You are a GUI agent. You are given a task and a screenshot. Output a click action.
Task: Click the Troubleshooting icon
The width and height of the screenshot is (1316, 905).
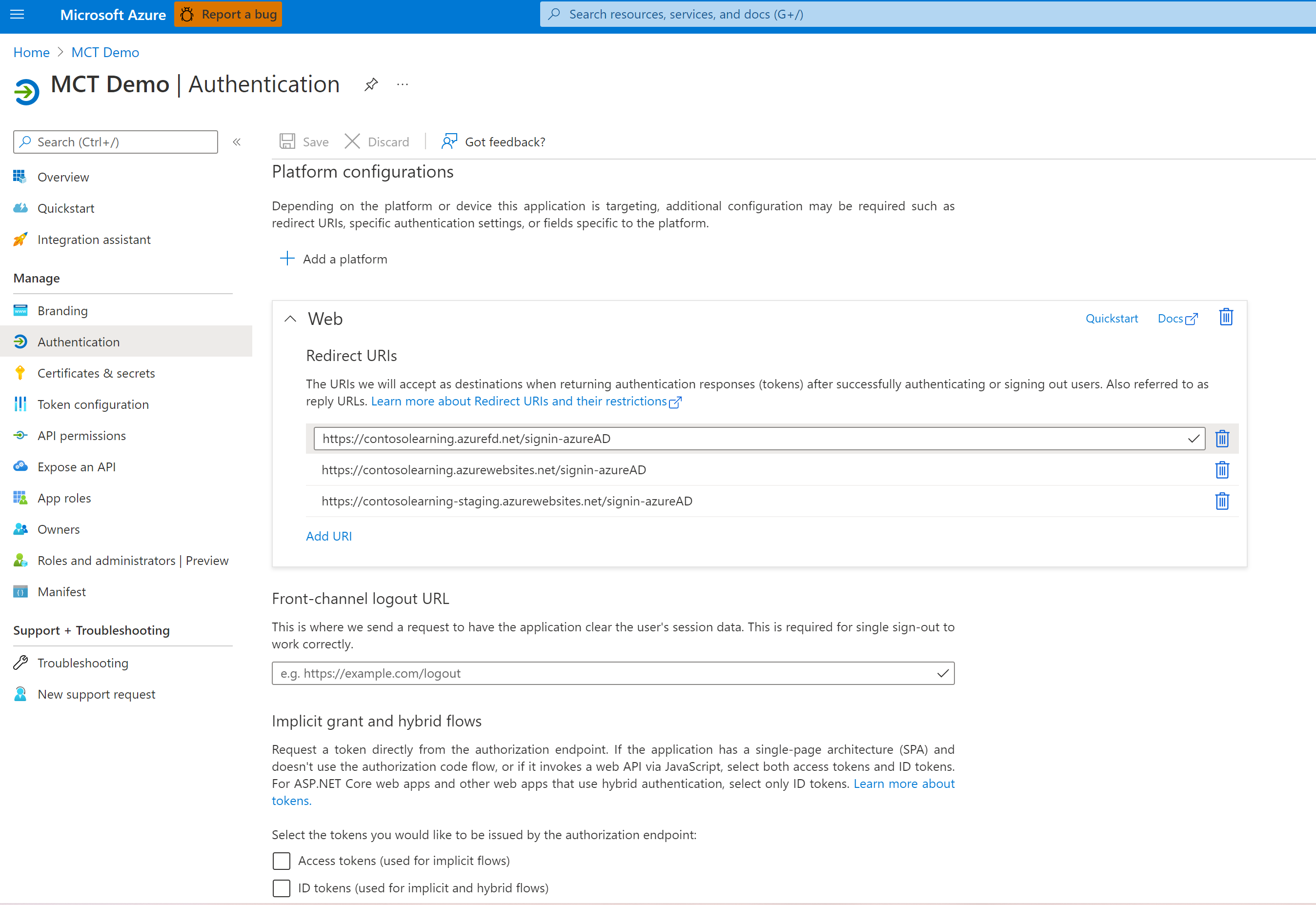click(x=21, y=661)
